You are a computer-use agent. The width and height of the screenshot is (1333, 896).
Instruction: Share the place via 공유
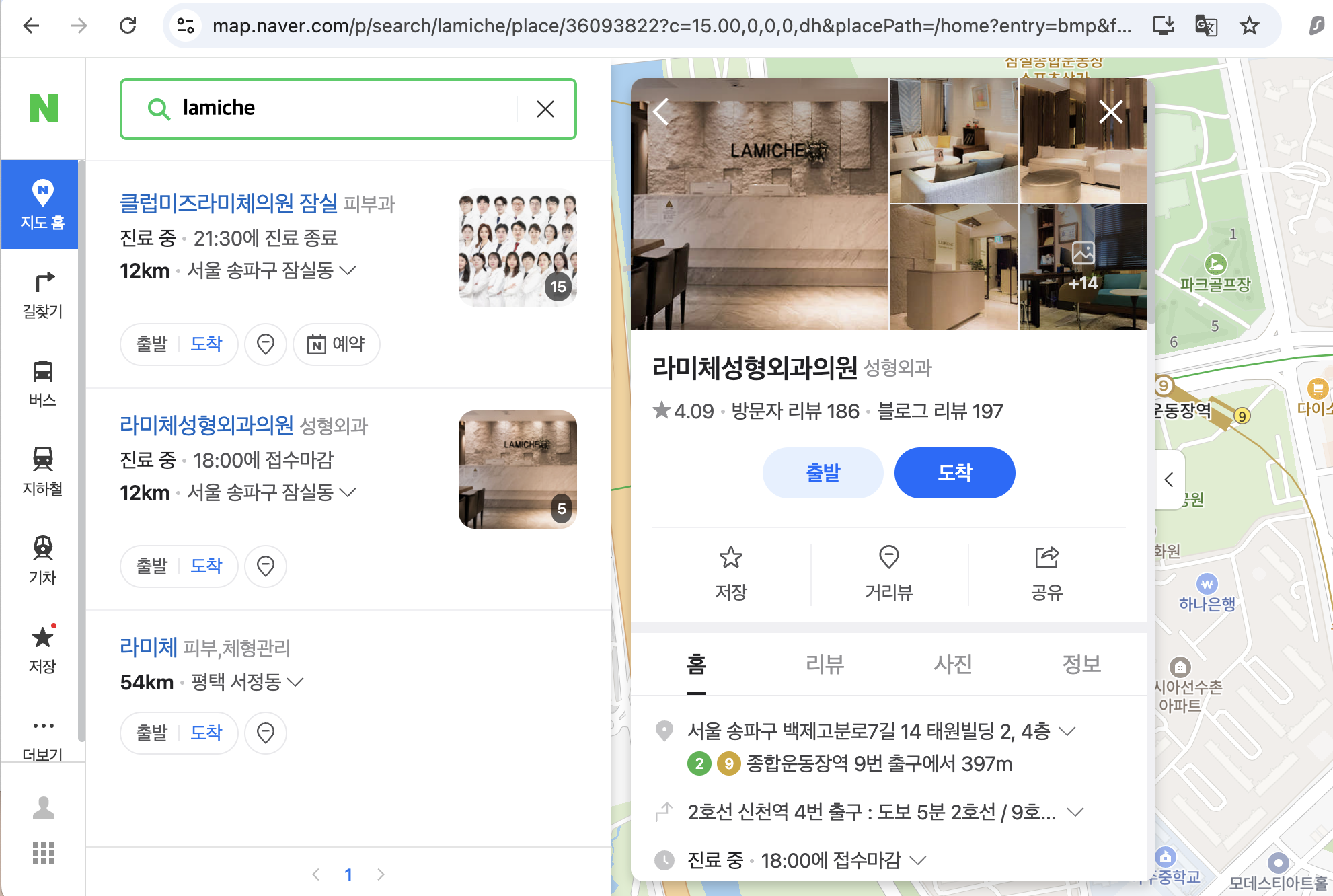(x=1047, y=574)
